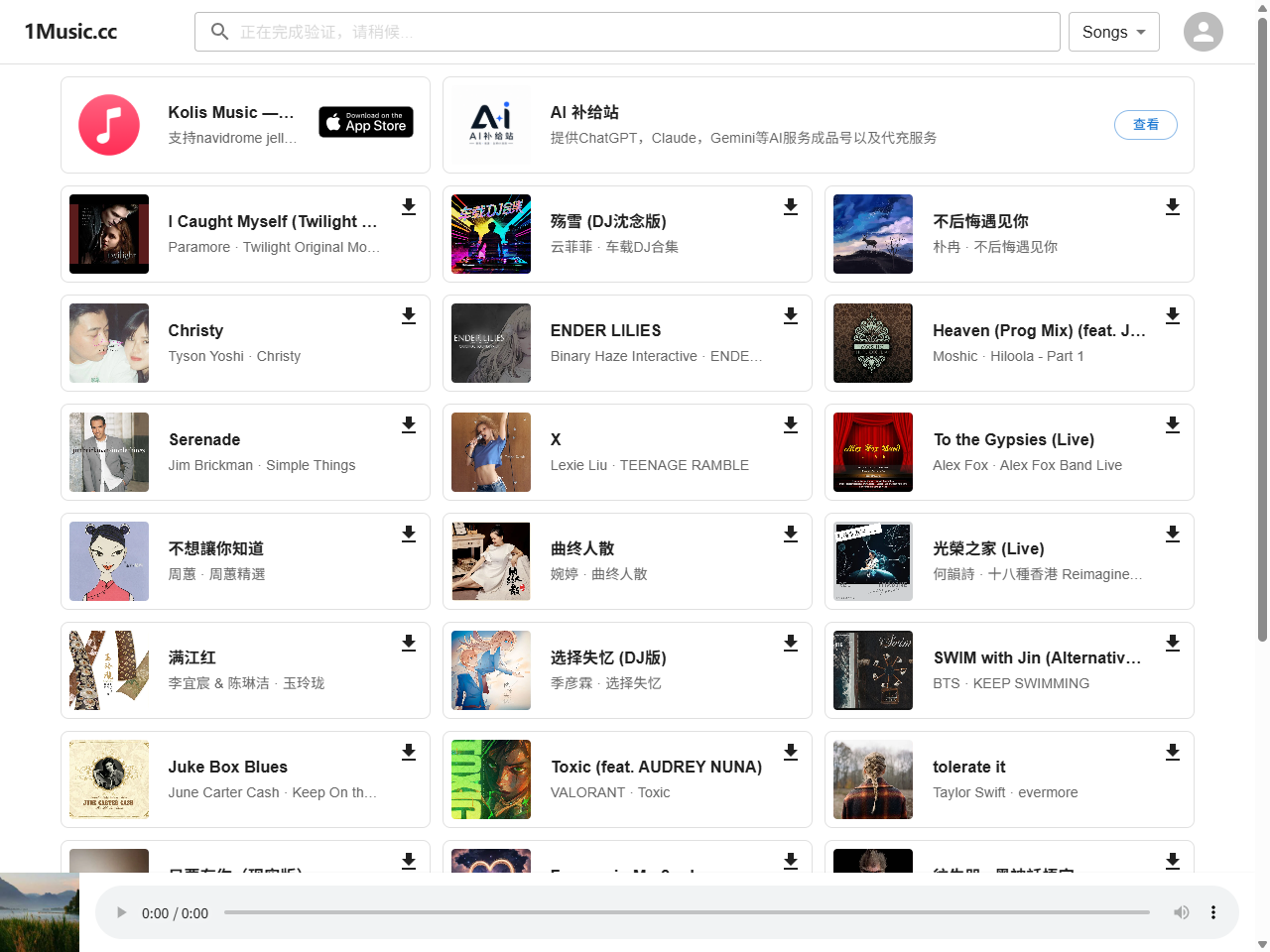Open the 周蕙精選 album cover
Viewport: 1270px width, 952px height.
click(x=109, y=561)
